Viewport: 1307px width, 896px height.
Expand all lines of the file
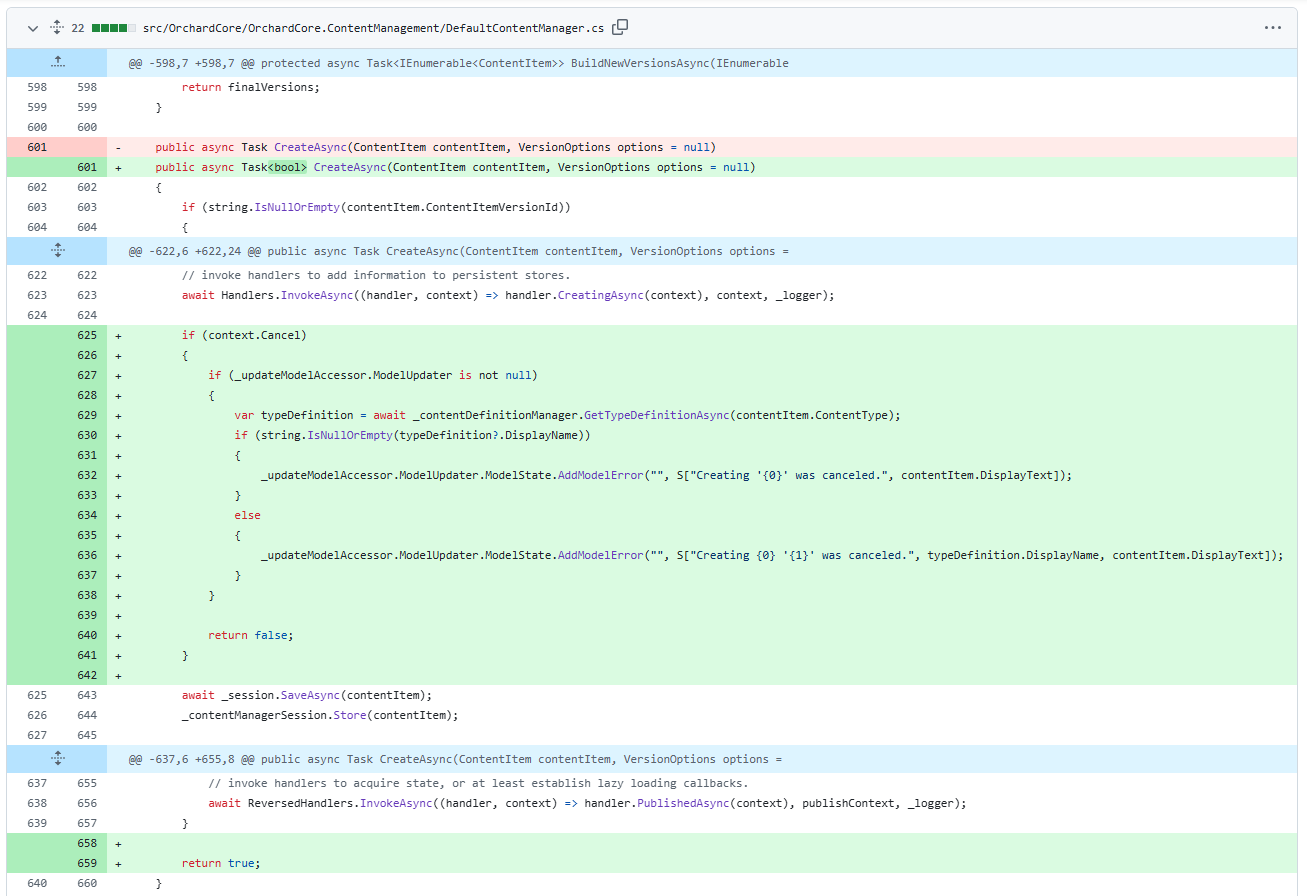click(x=57, y=28)
